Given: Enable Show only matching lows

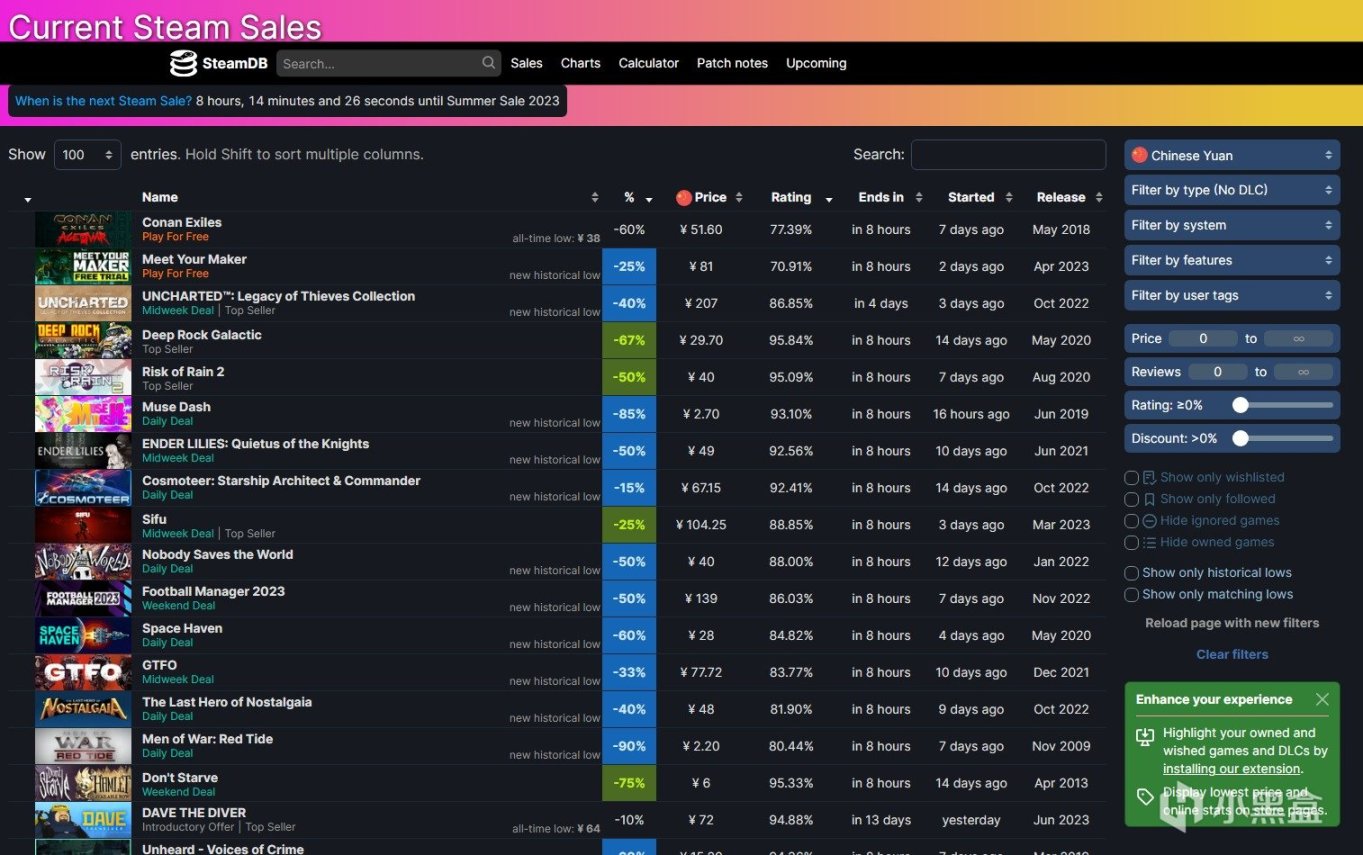Looking at the screenshot, I should point(1132,595).
